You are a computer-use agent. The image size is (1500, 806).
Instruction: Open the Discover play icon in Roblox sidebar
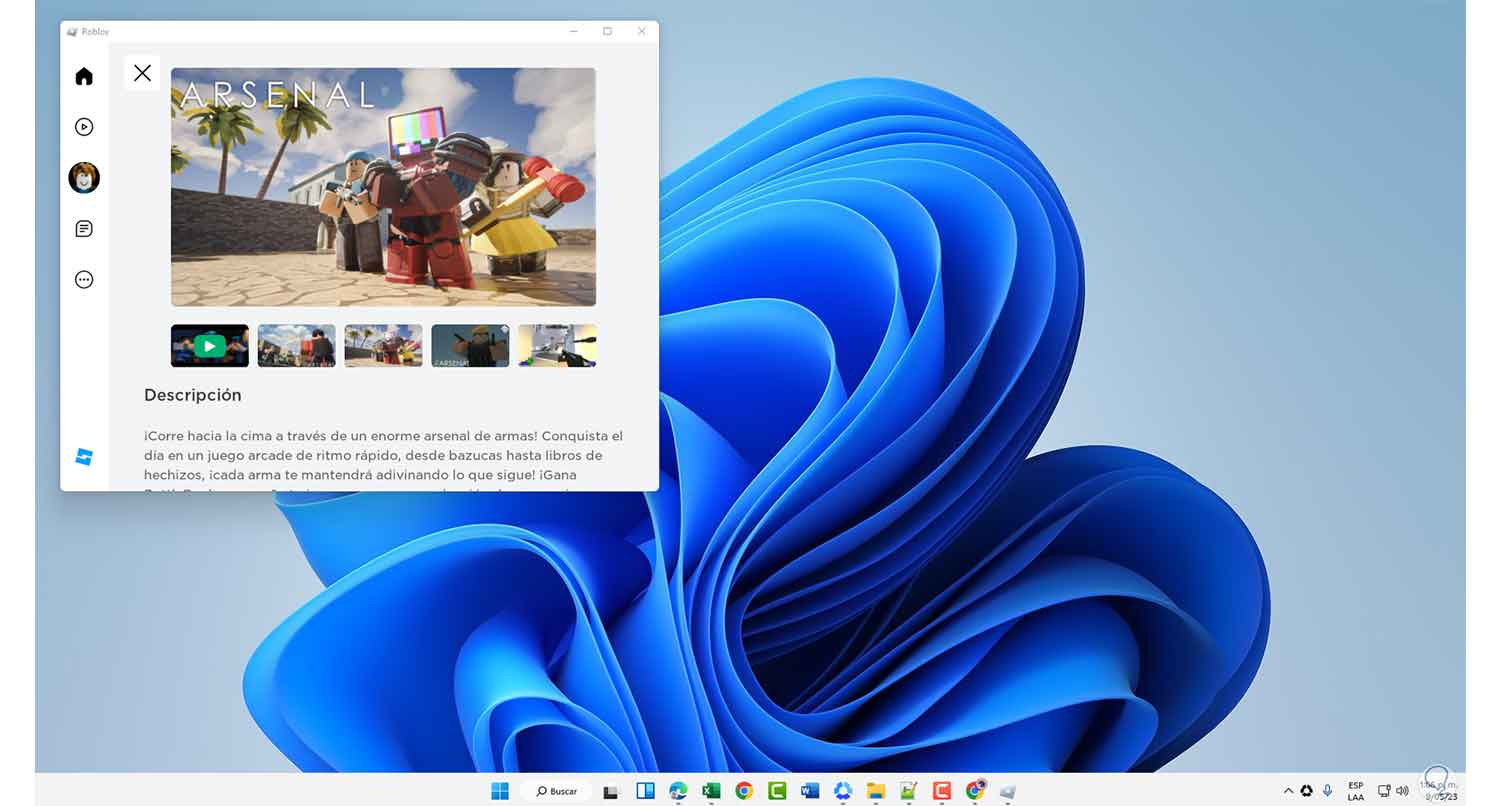coord(84,127)
